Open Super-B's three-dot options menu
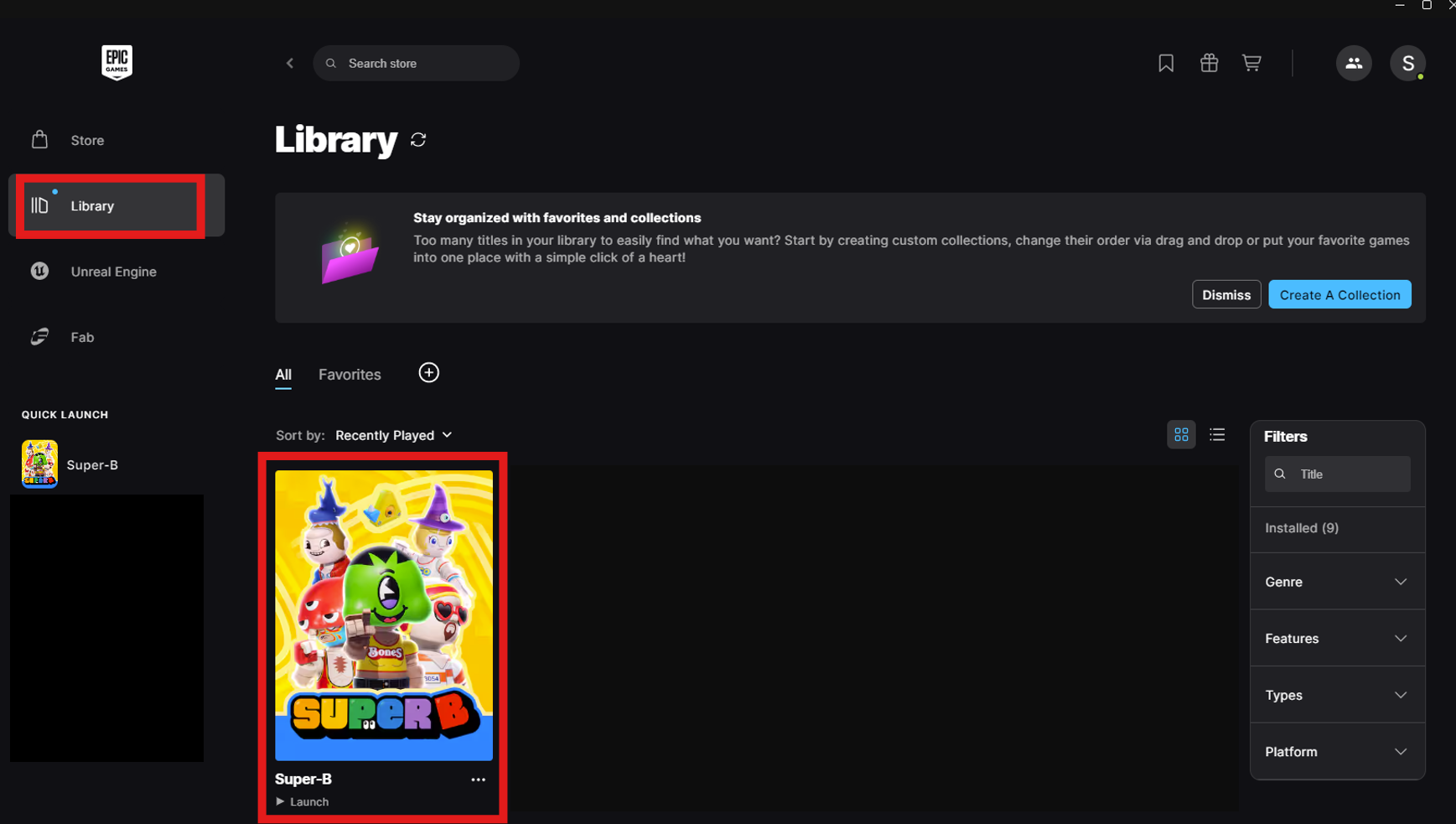This screenshot has width=1456, height=824. [478, 779]
